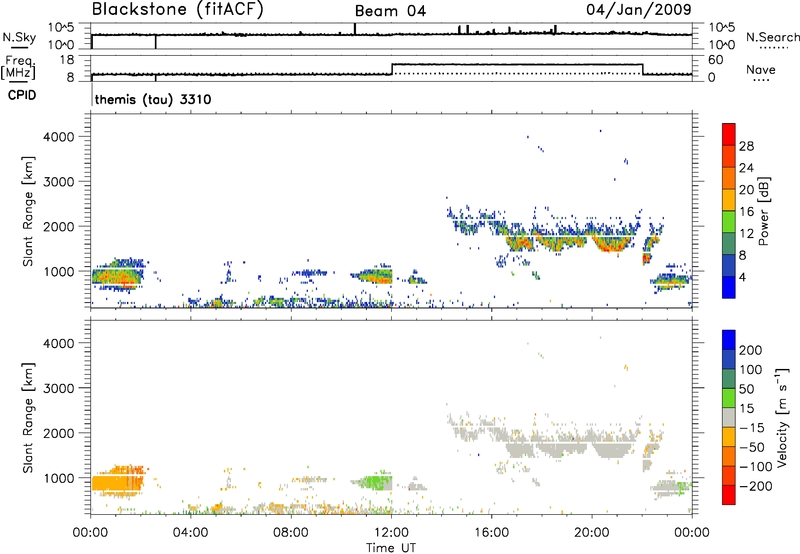Click the '08:00' time tick label
800x554 pixels.
[x=291, y=533]
